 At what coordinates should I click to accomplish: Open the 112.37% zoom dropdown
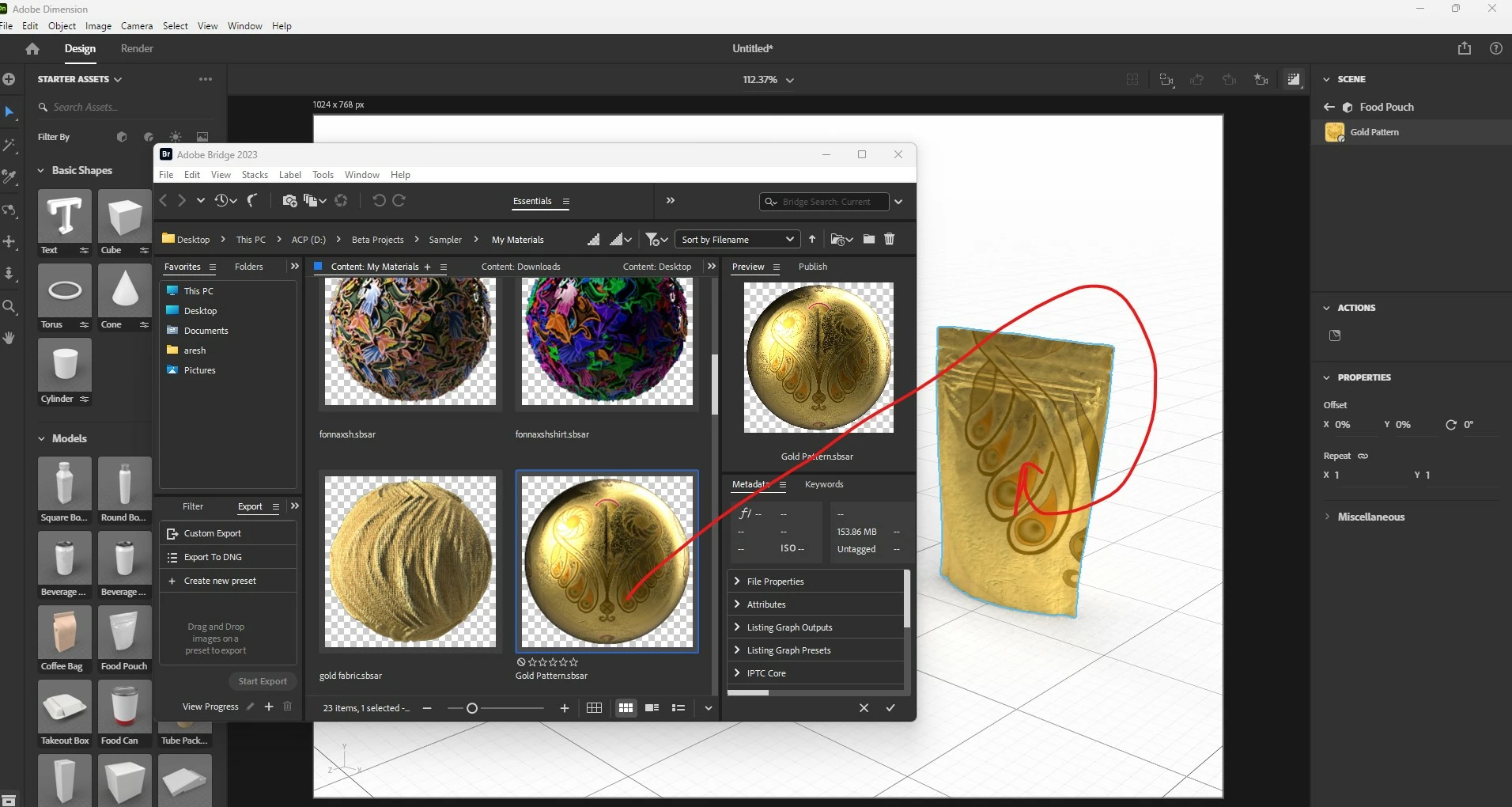768,79
